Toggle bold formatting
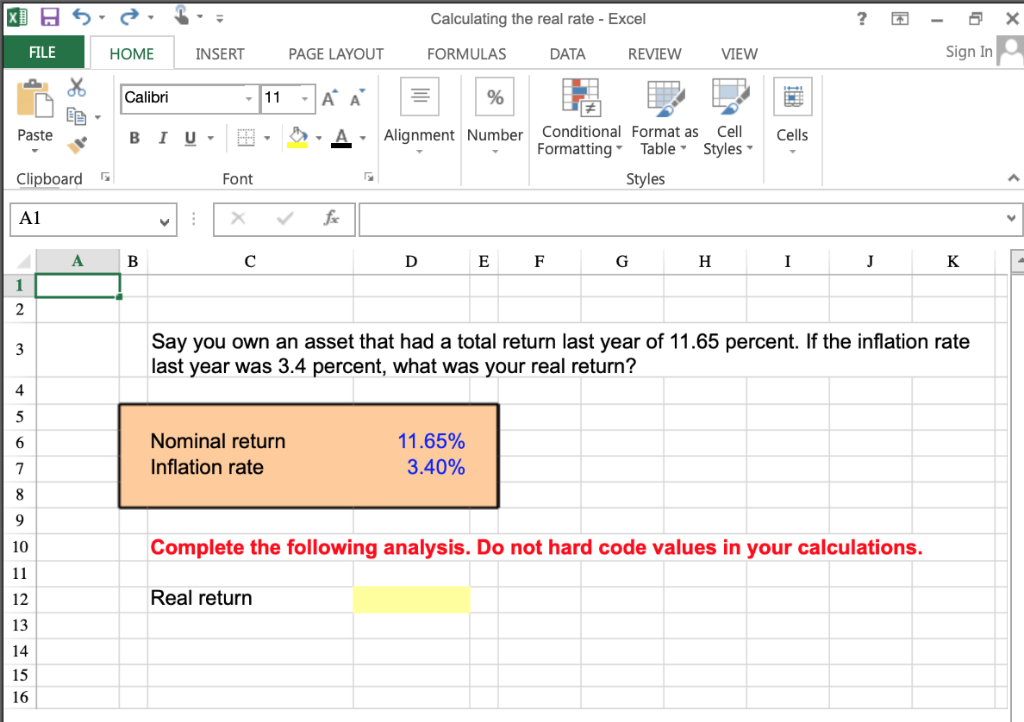 tap(134, 137)
